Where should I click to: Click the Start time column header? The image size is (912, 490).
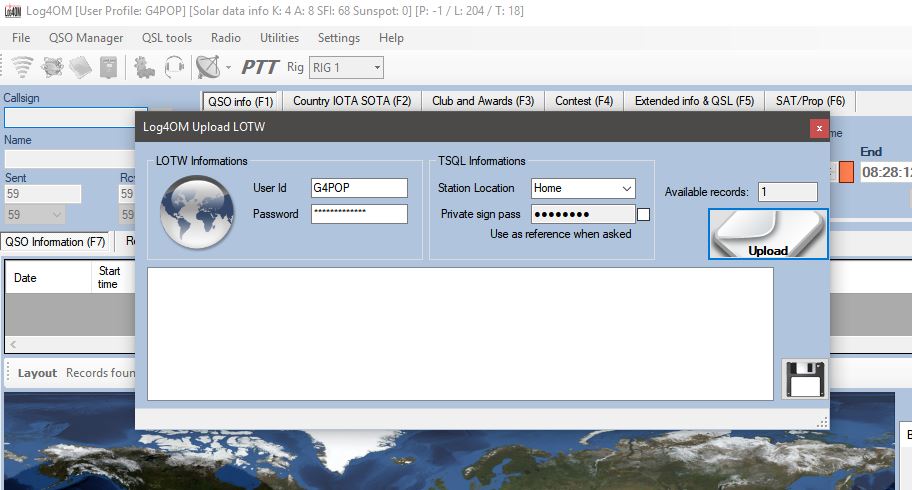(113, 278)
